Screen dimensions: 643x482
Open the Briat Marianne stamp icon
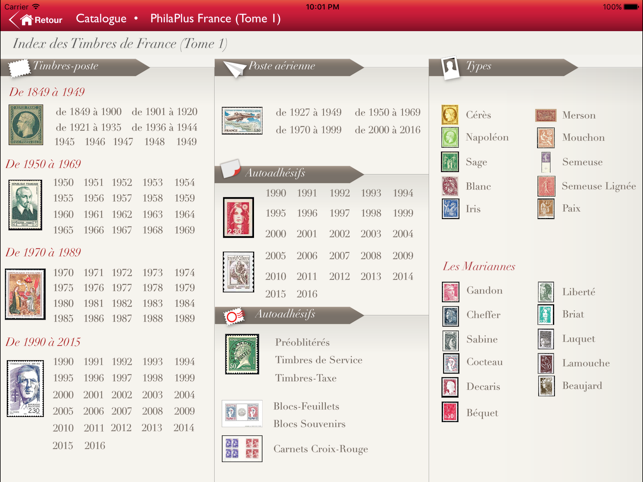pos(546,314)
